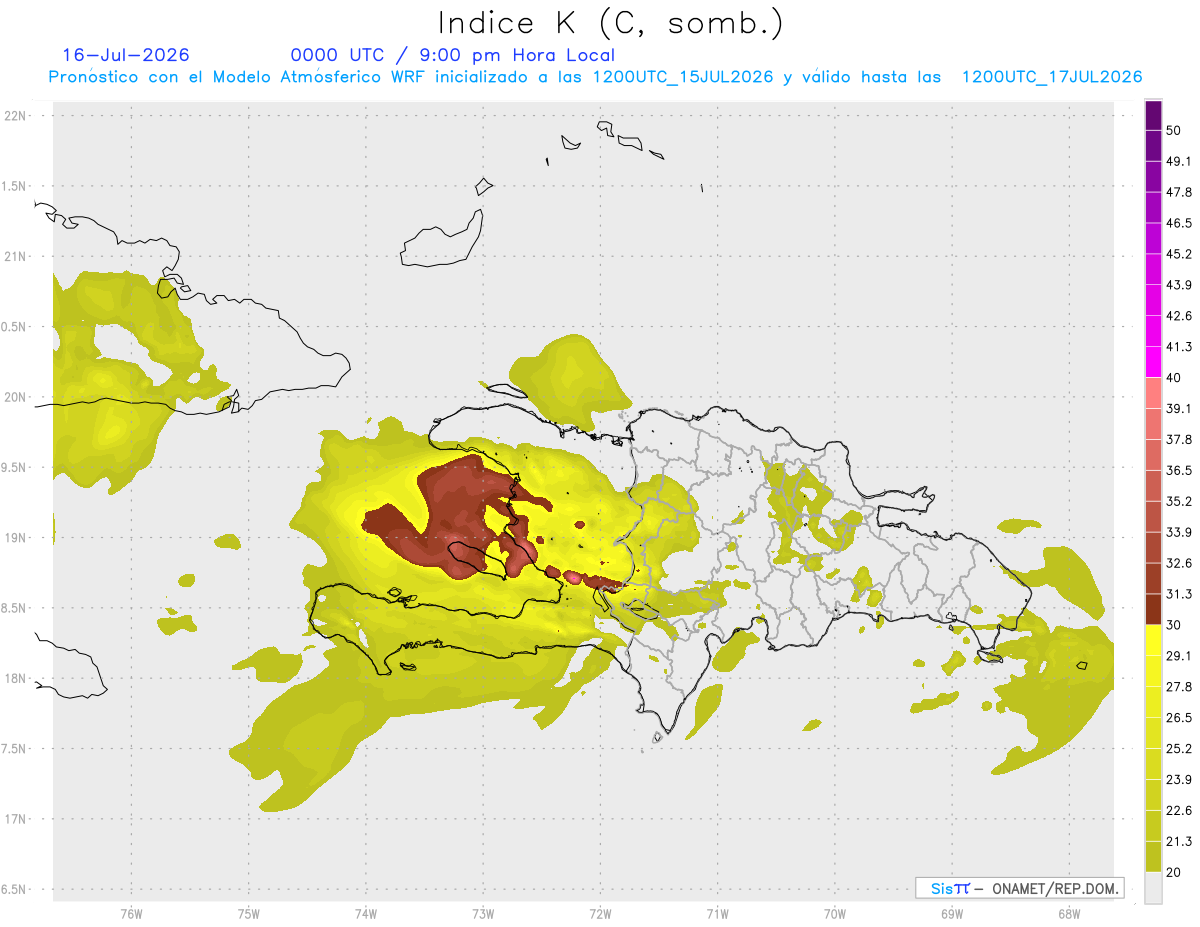The image size is (1200, 927).
Task: Click the date '16-Jul-2026'
Action: pos(126,55)
